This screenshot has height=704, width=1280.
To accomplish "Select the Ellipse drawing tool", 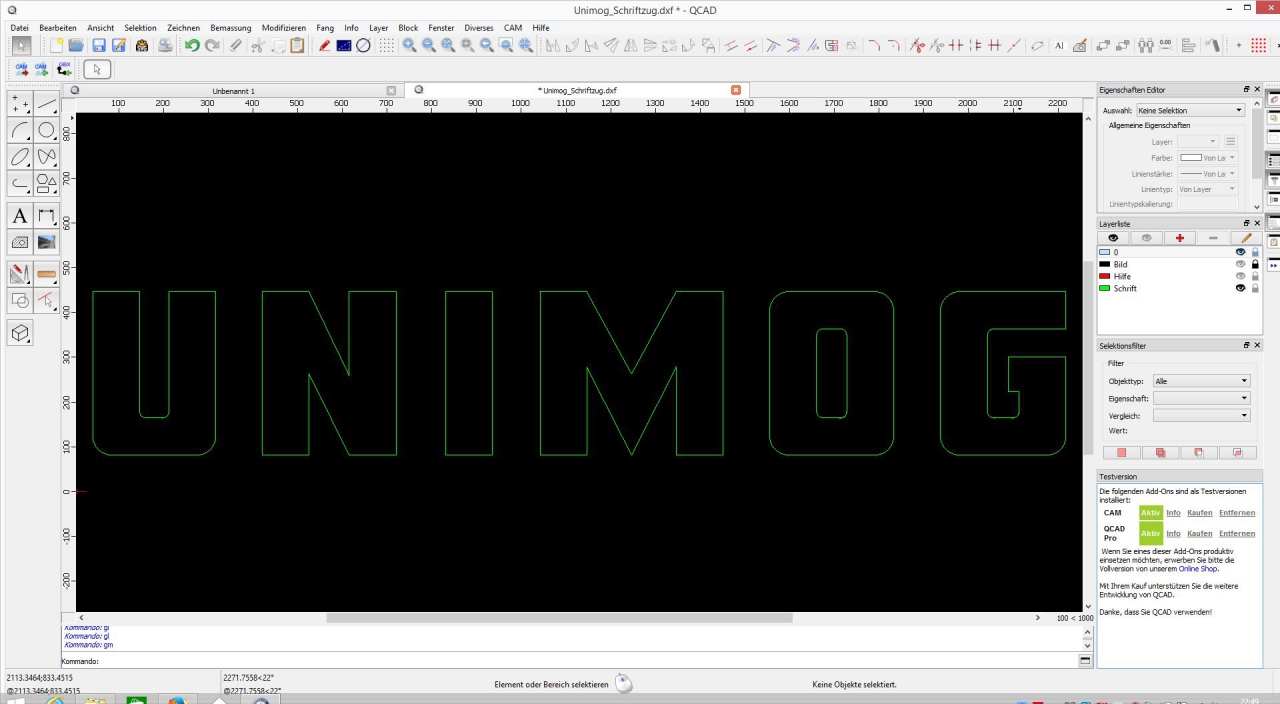I will tap(20, 157).
